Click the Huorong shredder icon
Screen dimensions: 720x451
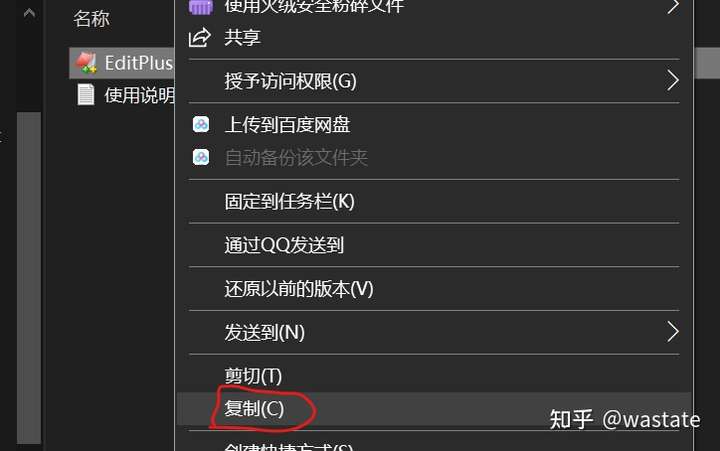201,7
